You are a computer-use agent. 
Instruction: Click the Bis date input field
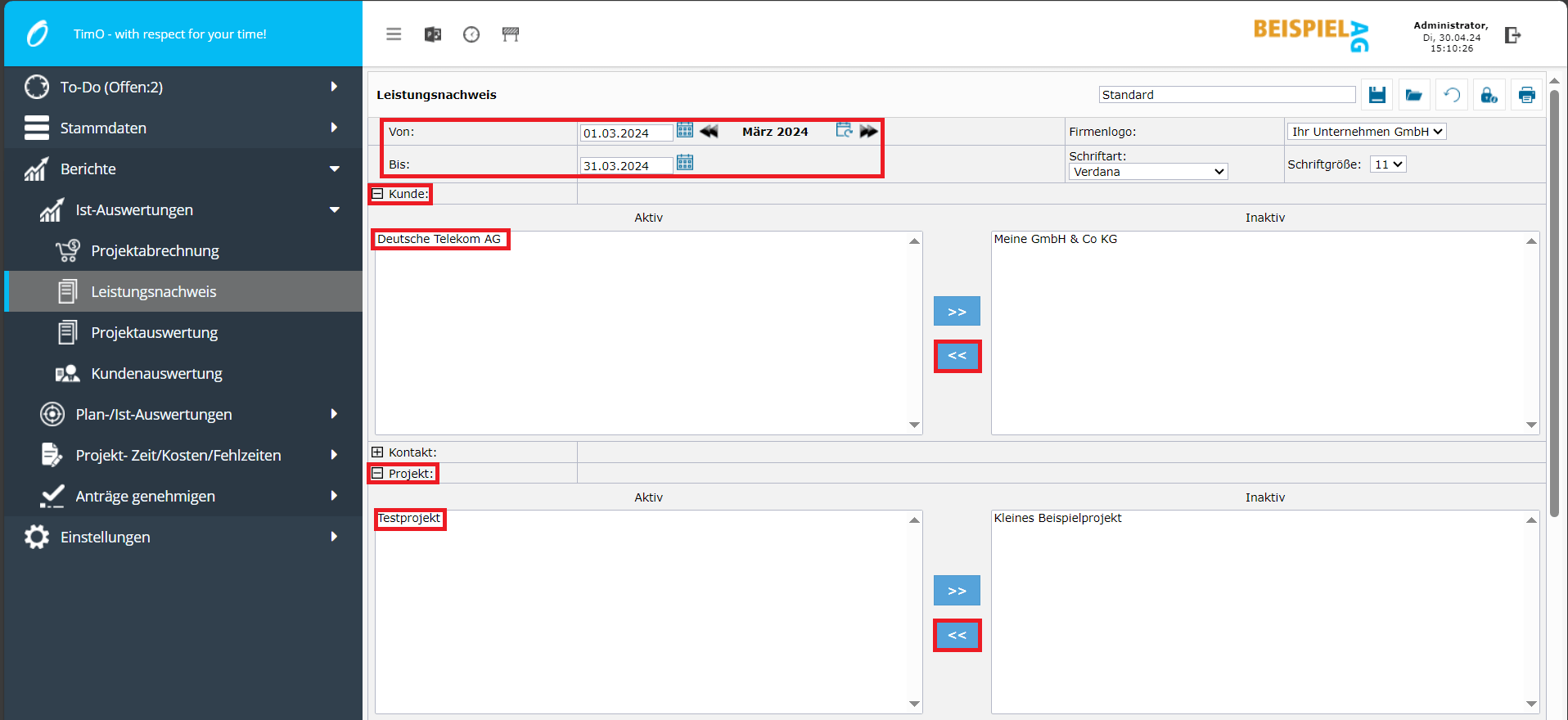tap(626, 166)
